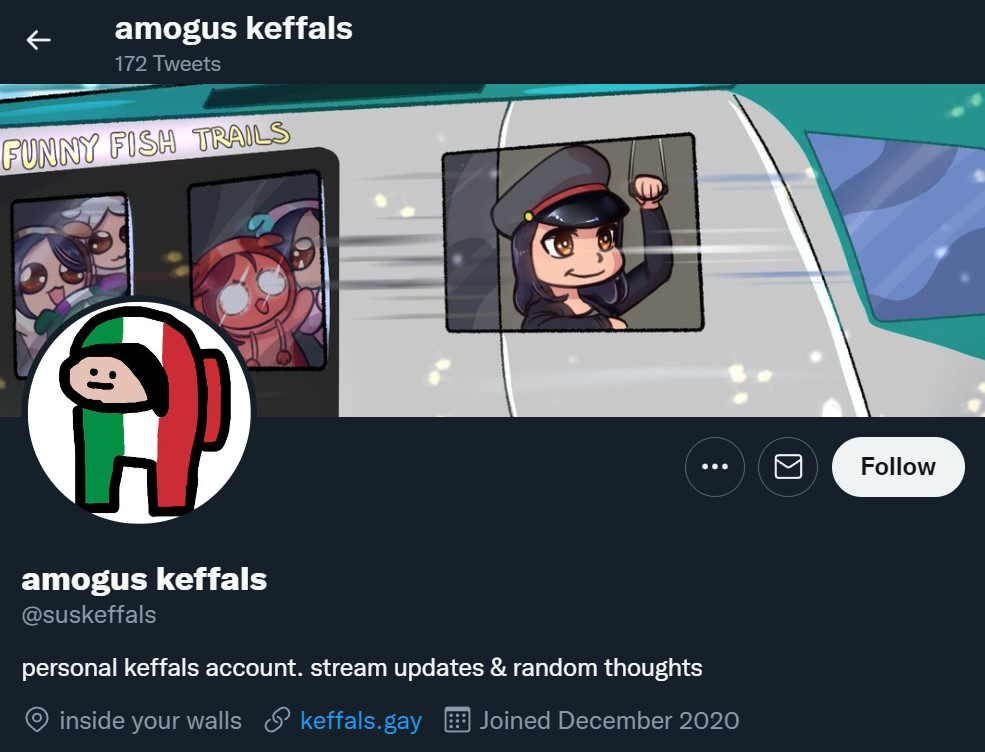Click the header title amogus keffals
This screenshot has width=985, height=752.
coord(233,29)
